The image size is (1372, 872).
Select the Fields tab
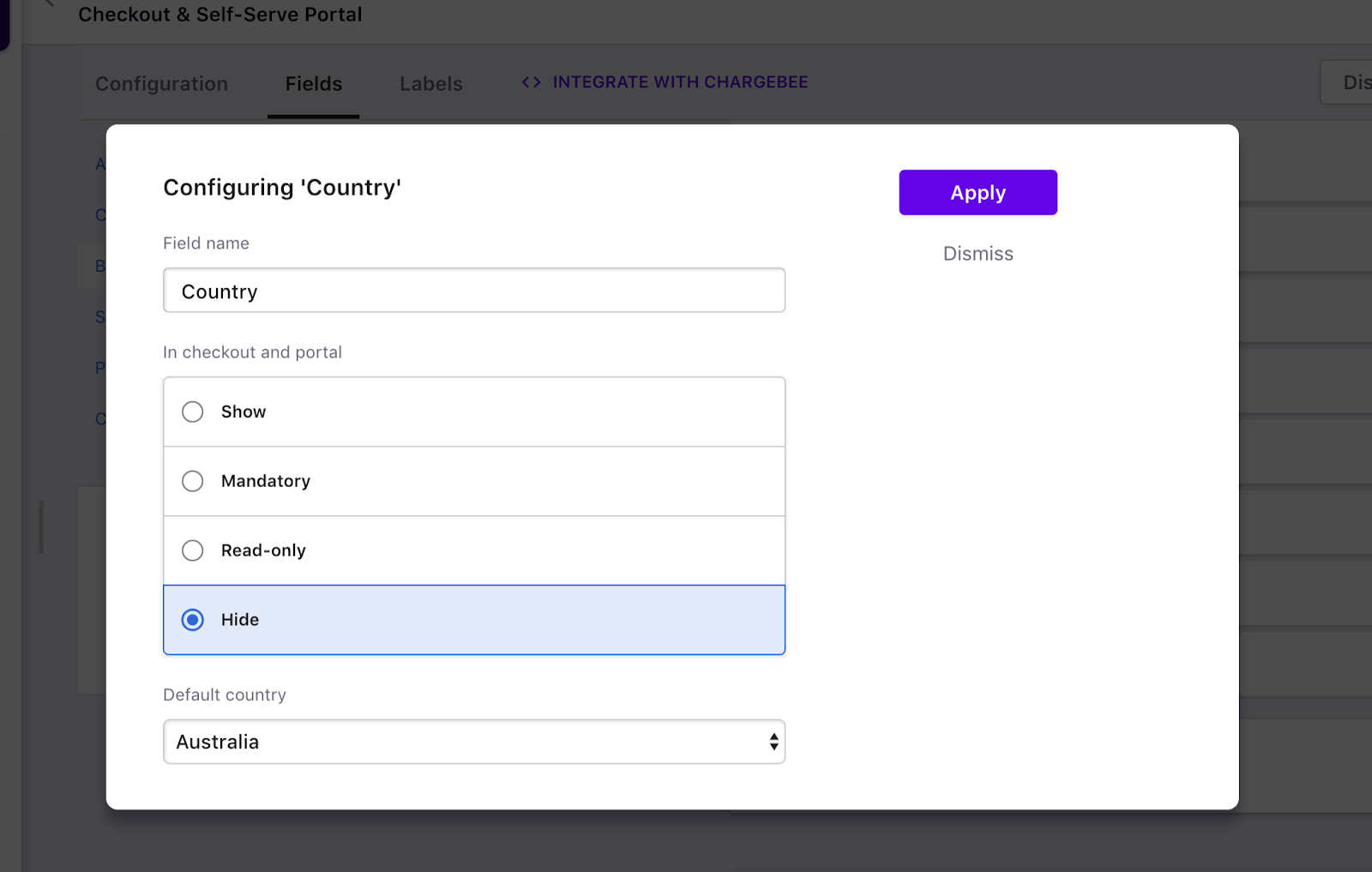313,84
